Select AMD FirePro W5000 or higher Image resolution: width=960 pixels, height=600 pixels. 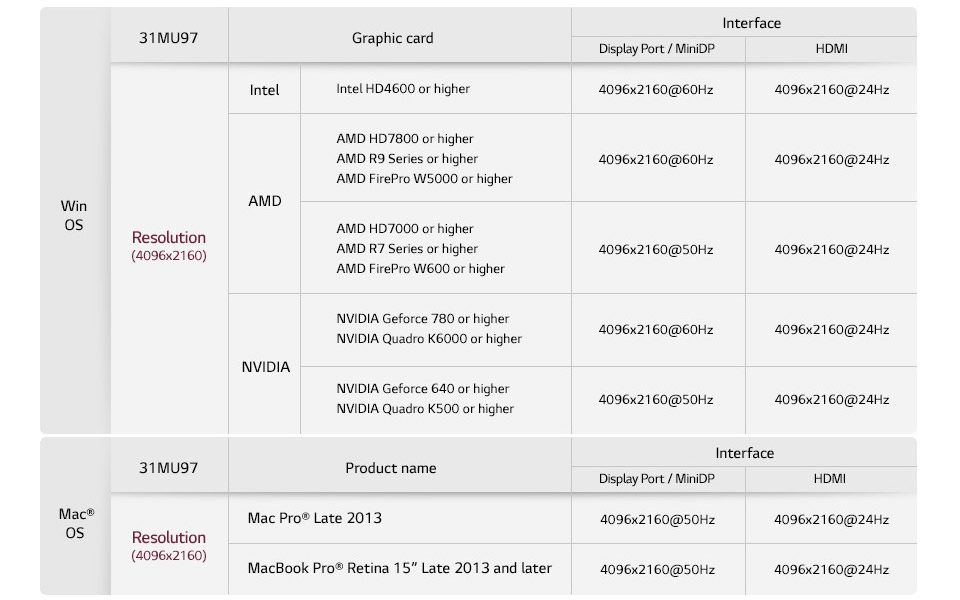tap(424, 179)
